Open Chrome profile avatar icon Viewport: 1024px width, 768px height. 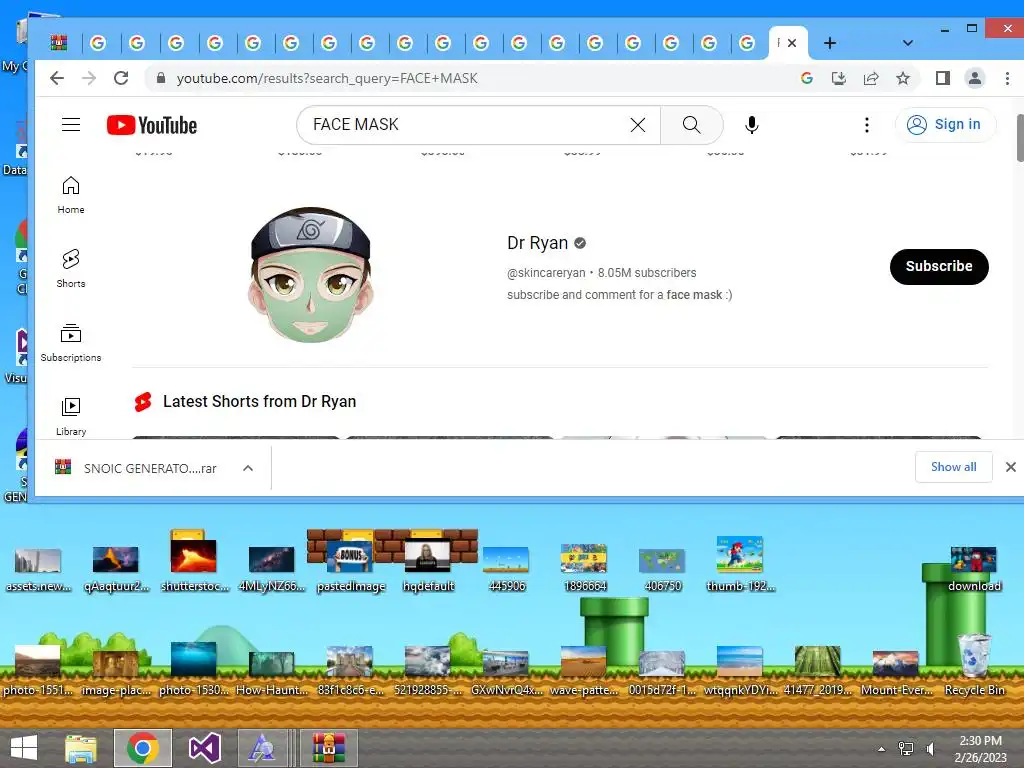(x=974, y=78)
